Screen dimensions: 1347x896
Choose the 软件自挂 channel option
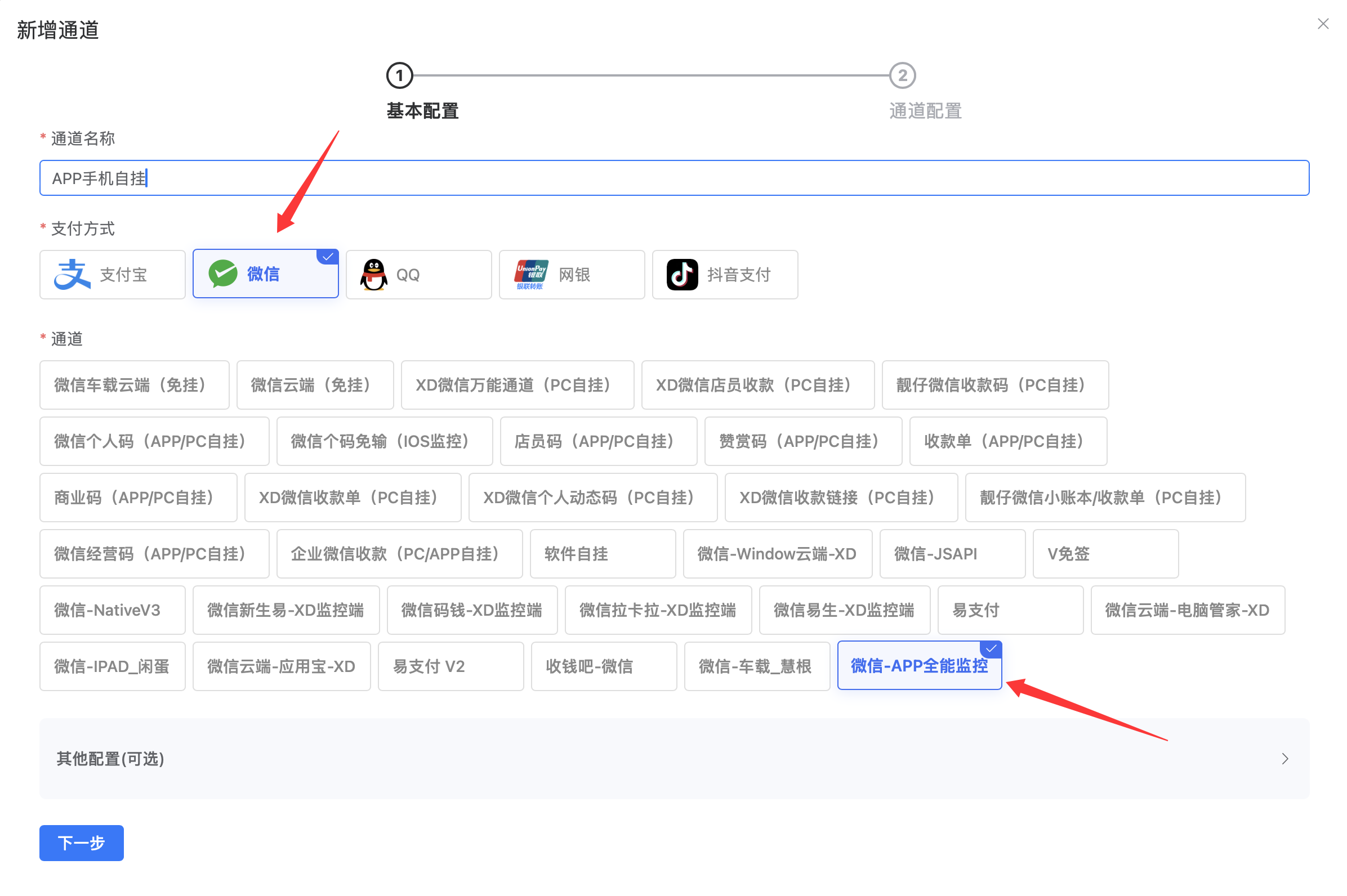(x=603, y=554)
